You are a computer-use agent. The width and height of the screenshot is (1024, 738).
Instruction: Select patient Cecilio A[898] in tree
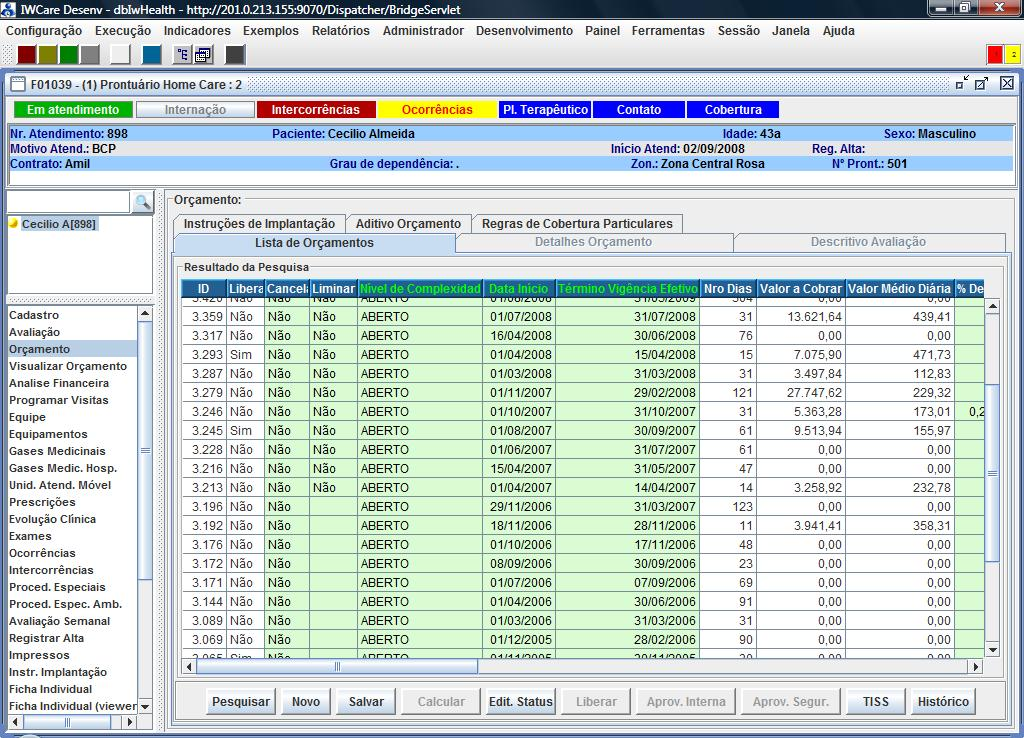(58, 225)
